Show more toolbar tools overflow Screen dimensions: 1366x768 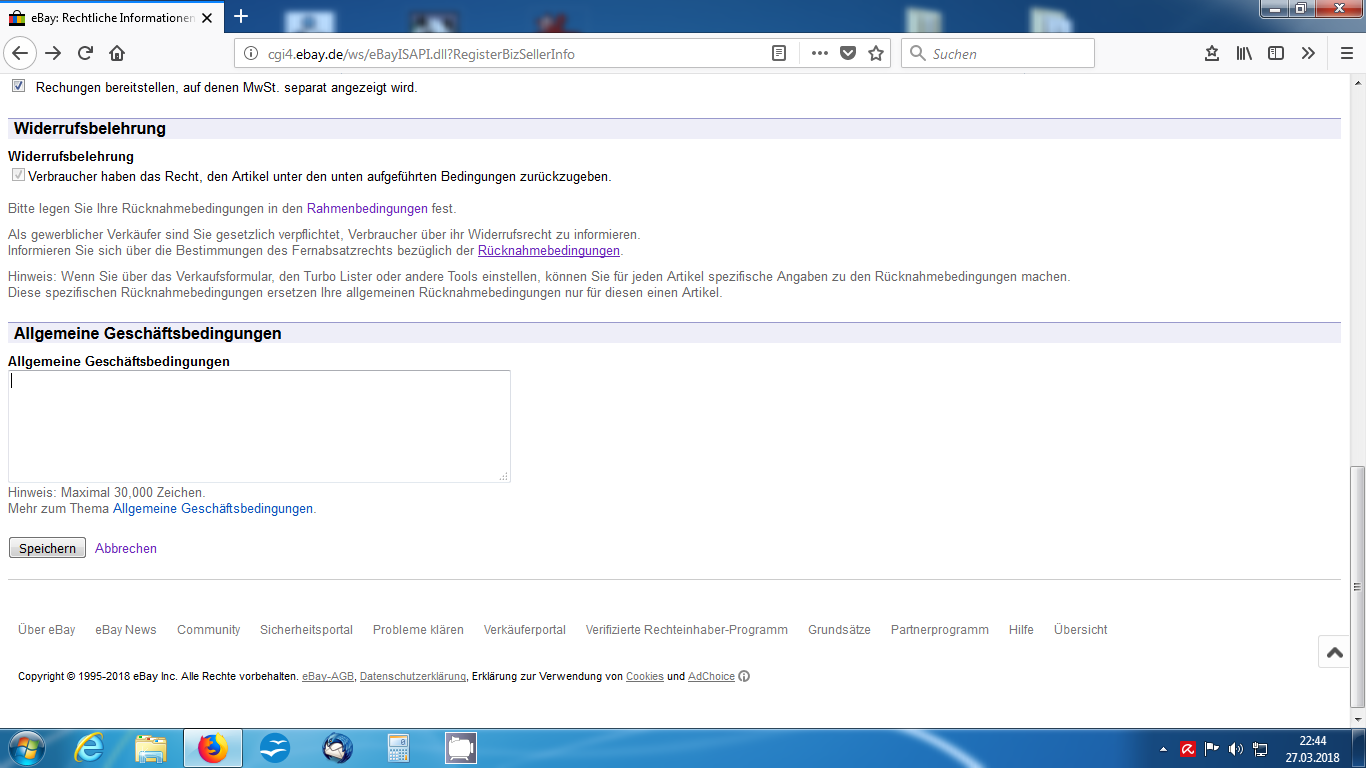coord(1308,54)
